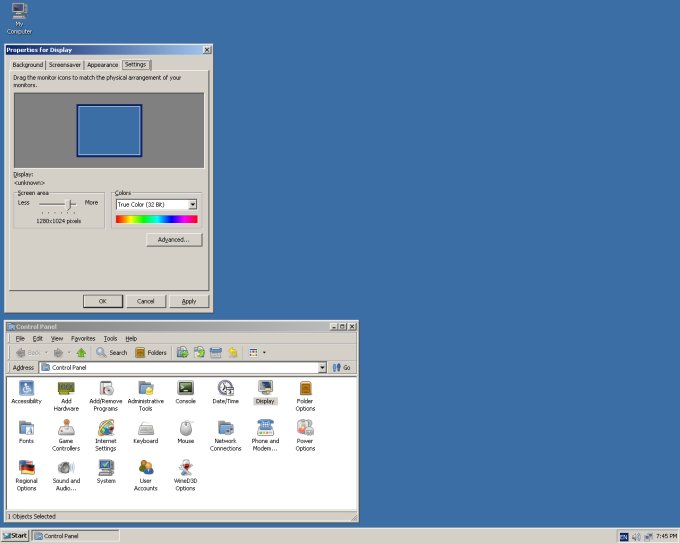Open the Tools menu
This screenshot has height=544, width=680.
110,338
